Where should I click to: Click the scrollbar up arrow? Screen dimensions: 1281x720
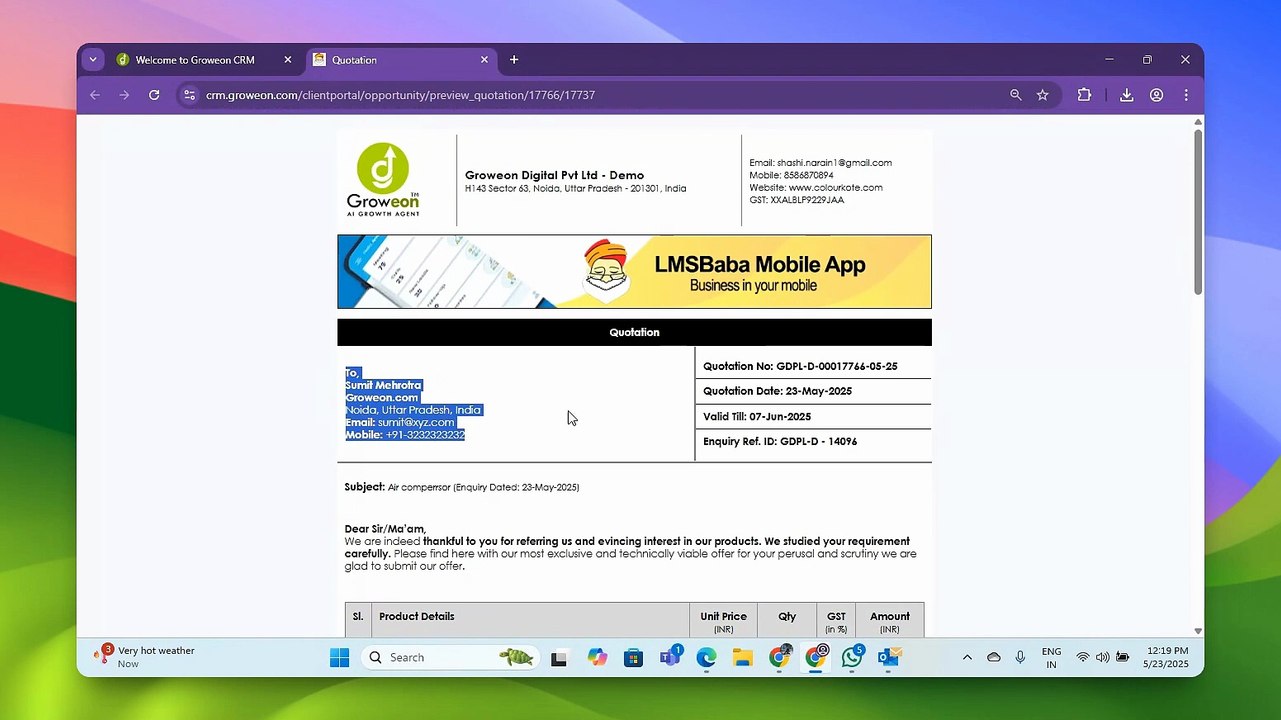[1198, 122]
